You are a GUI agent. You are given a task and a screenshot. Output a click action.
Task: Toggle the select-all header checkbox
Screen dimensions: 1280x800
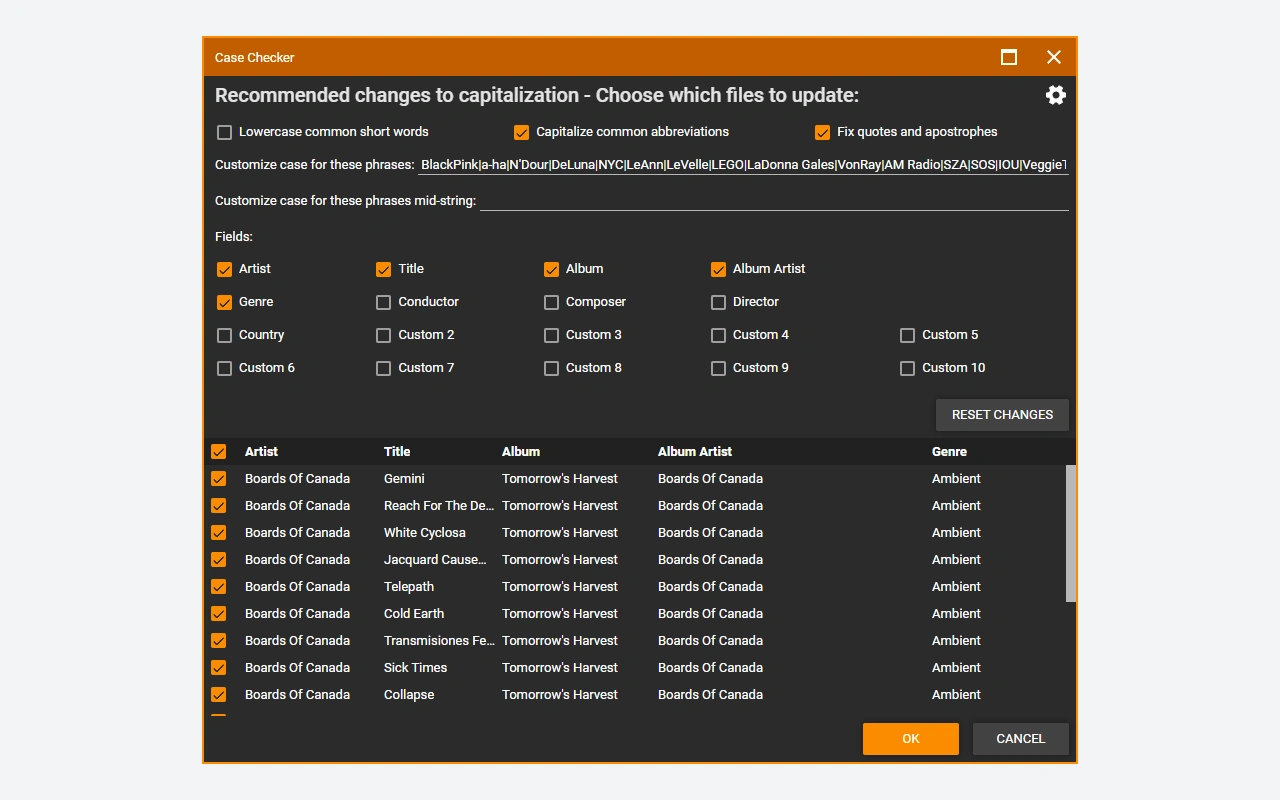[x=218, y=452]
